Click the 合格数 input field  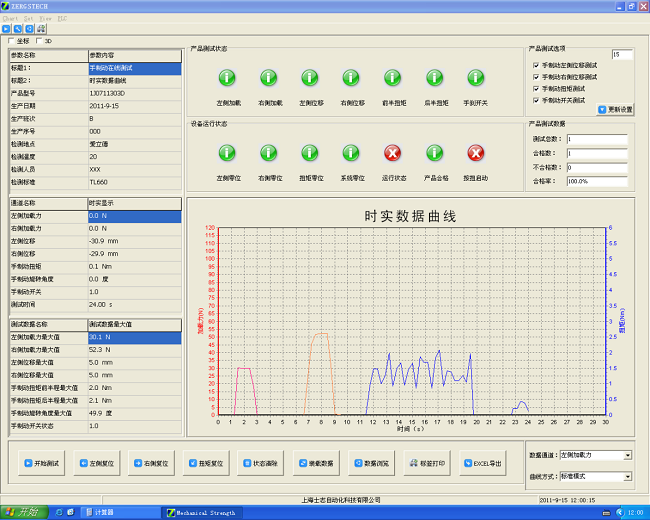click(x=597, y=153)
